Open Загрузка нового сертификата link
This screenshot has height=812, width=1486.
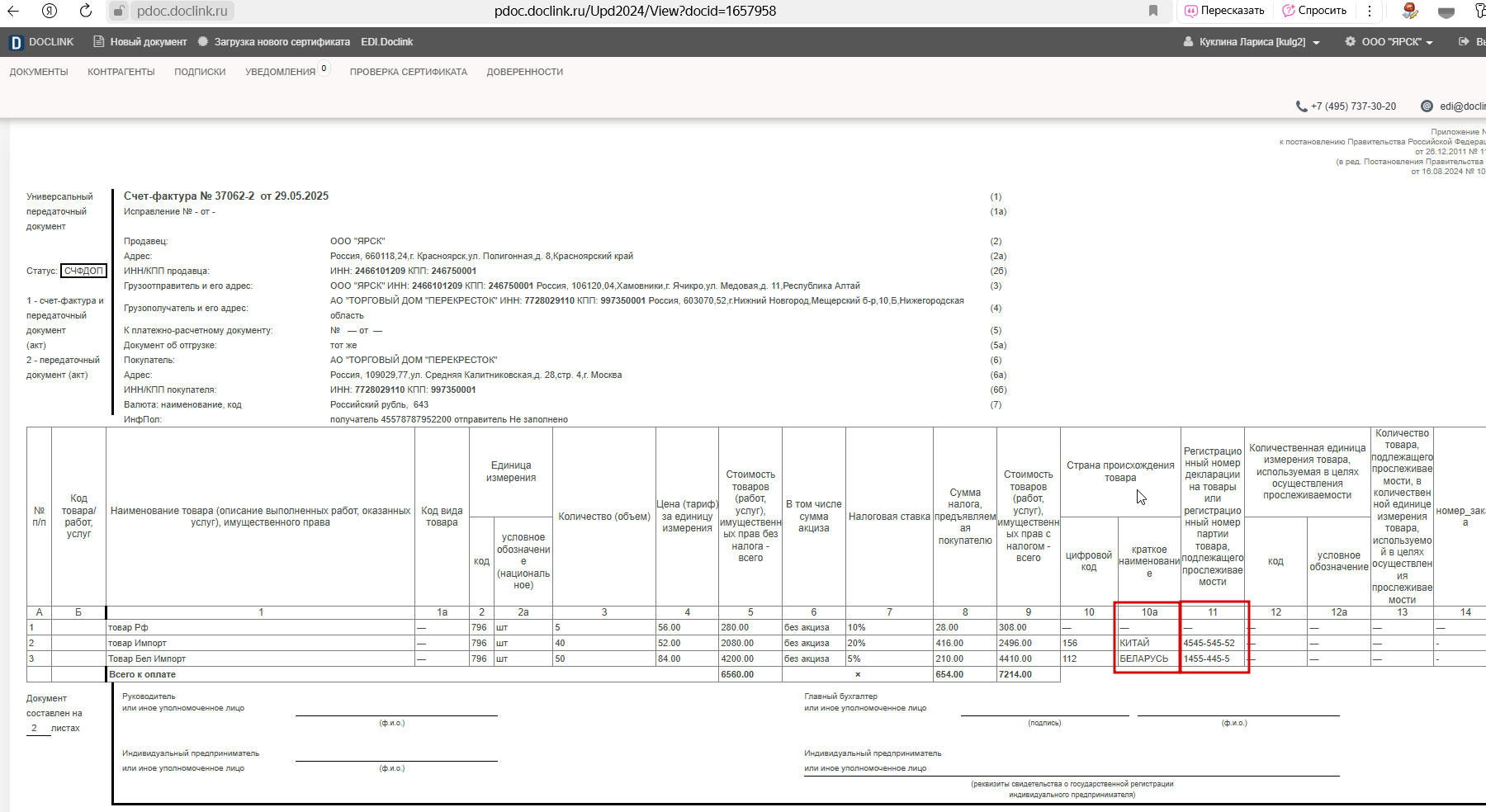point(282,42)
